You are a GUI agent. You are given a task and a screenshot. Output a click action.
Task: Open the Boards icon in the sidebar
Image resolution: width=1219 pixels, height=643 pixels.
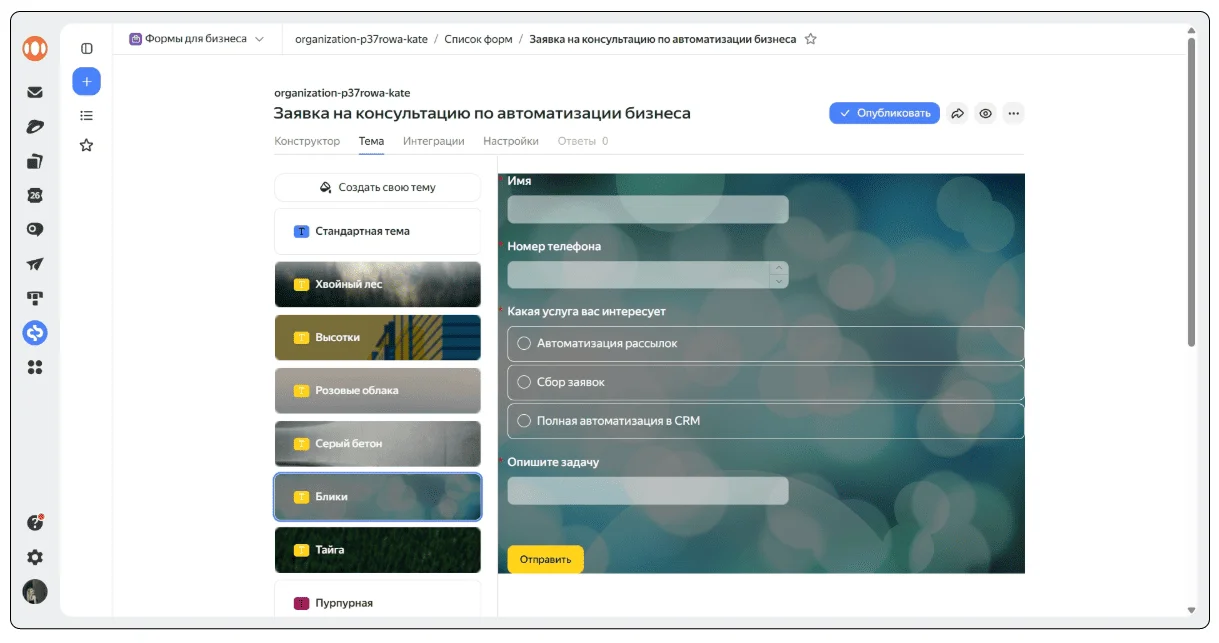point(35,298)
